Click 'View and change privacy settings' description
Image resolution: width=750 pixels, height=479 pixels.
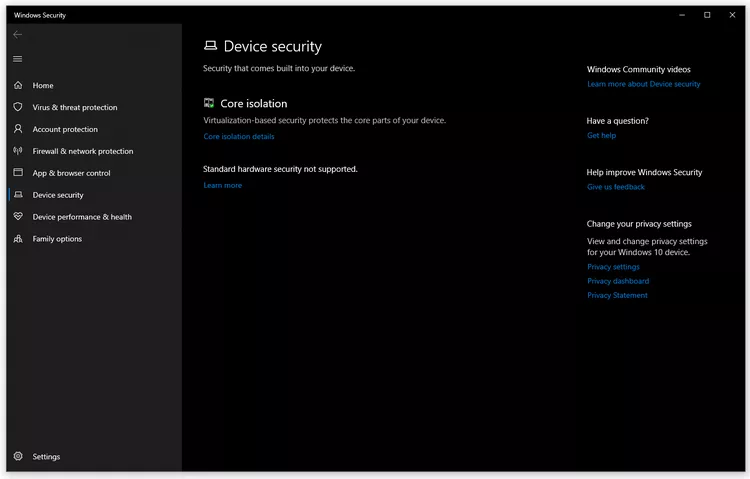[x=647, y=247]
